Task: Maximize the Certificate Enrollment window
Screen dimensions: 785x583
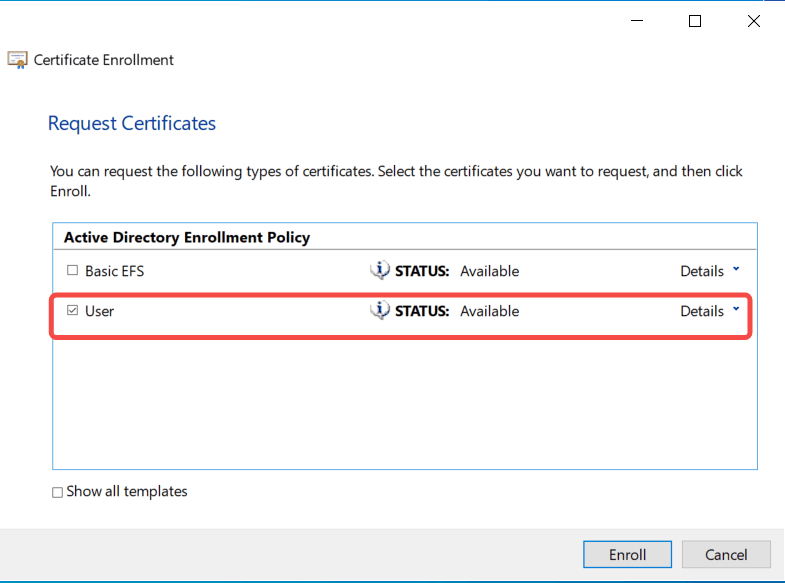Action: click(x=695, y=21)
